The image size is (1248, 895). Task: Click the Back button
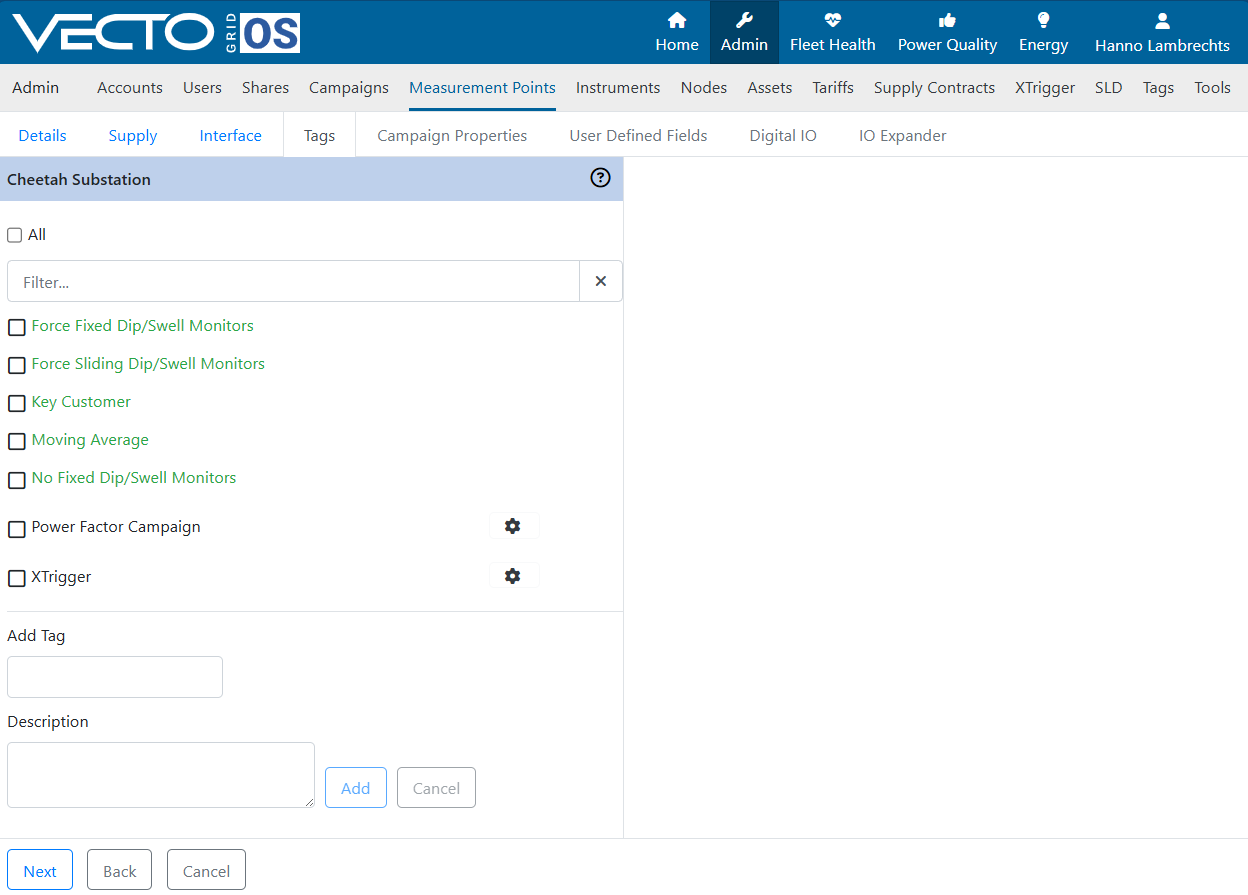[119, 870]
